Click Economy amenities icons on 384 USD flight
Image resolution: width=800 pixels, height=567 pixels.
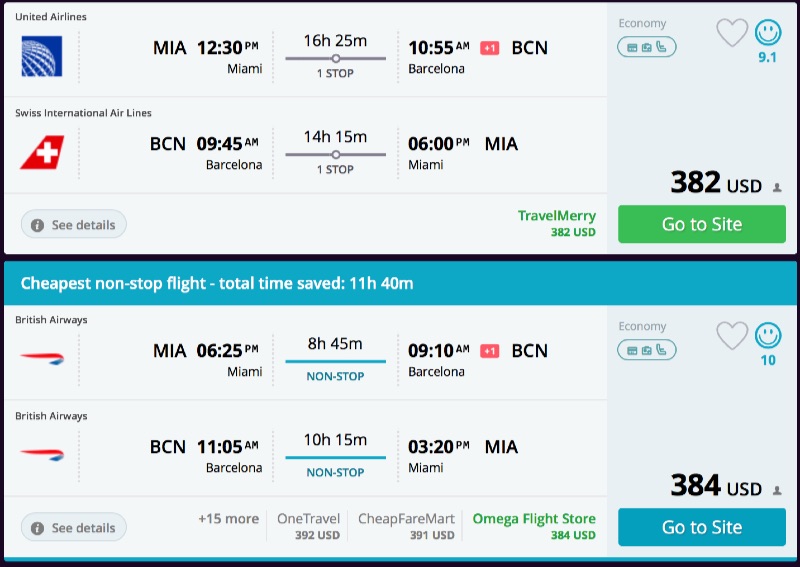tap(646, 349)
